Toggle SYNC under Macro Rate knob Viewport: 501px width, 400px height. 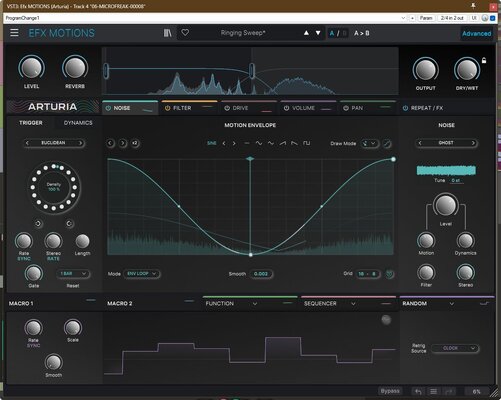coord(33,346)
